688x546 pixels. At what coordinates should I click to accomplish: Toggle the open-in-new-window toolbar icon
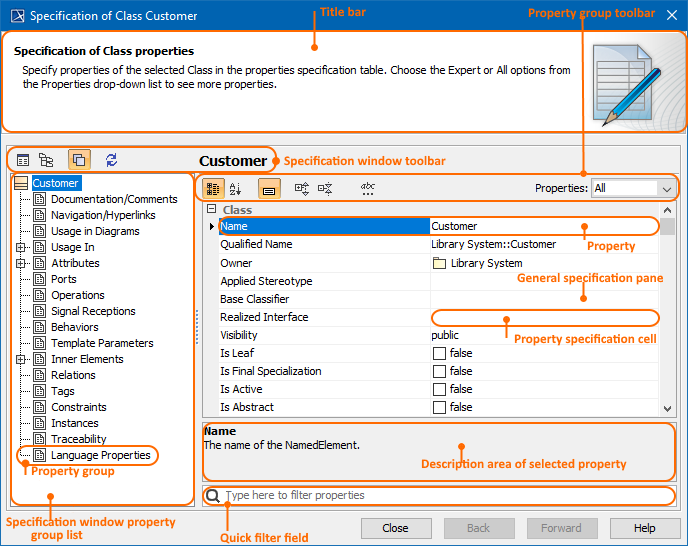(x=79, y=160)
